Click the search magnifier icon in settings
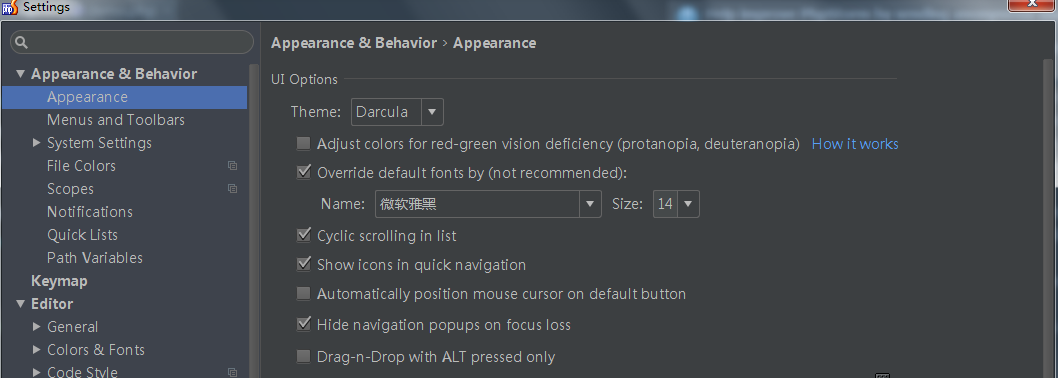Screen dimensions: 1058x378 point(21,43)
